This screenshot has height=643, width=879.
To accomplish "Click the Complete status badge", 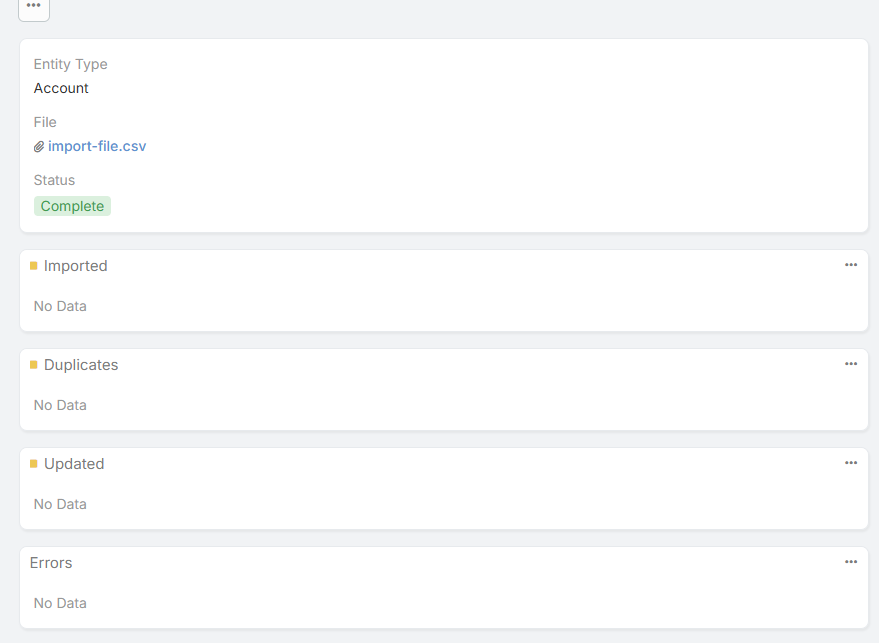I will 72,206.
